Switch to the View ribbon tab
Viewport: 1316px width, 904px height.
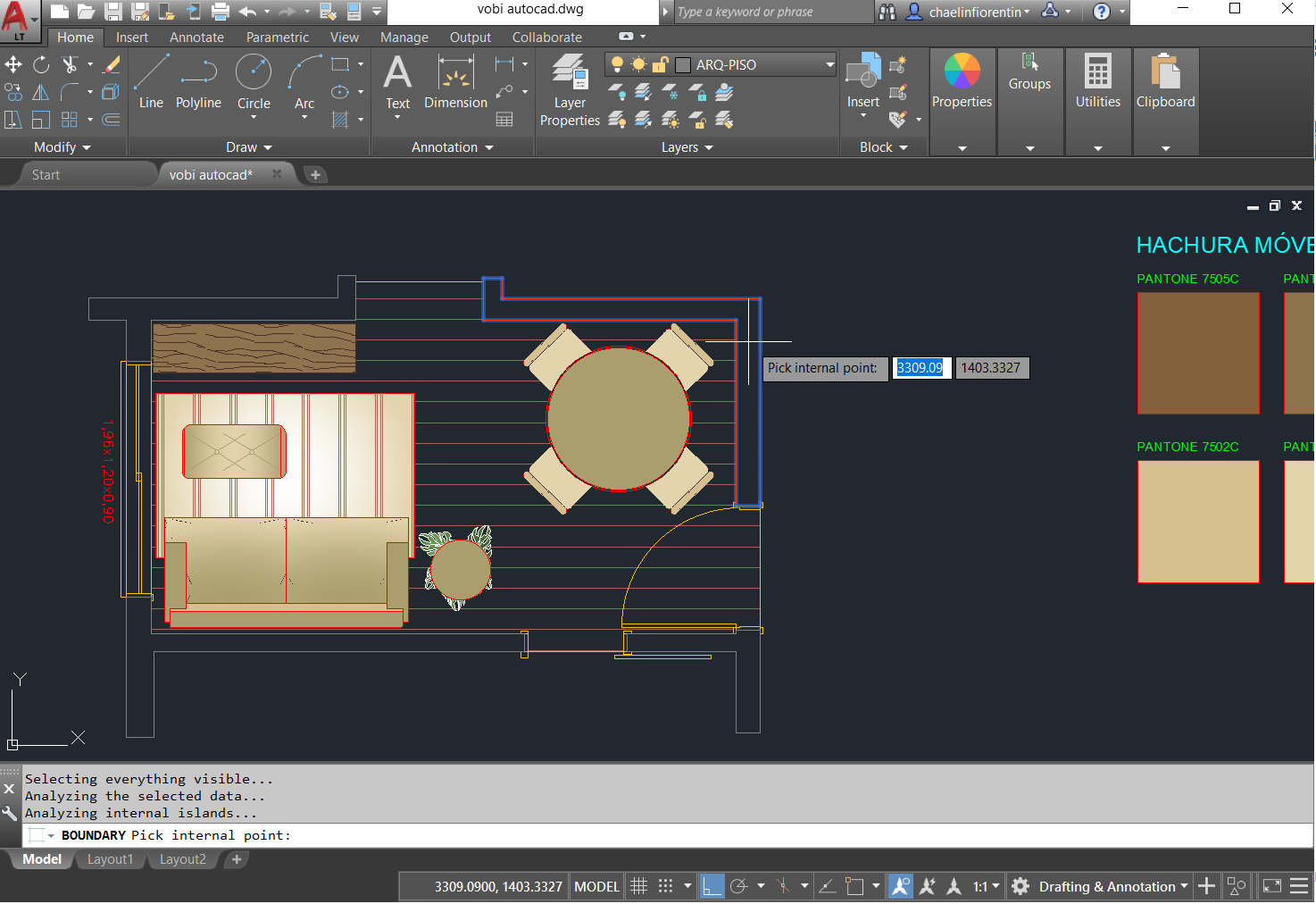(345, 38)
